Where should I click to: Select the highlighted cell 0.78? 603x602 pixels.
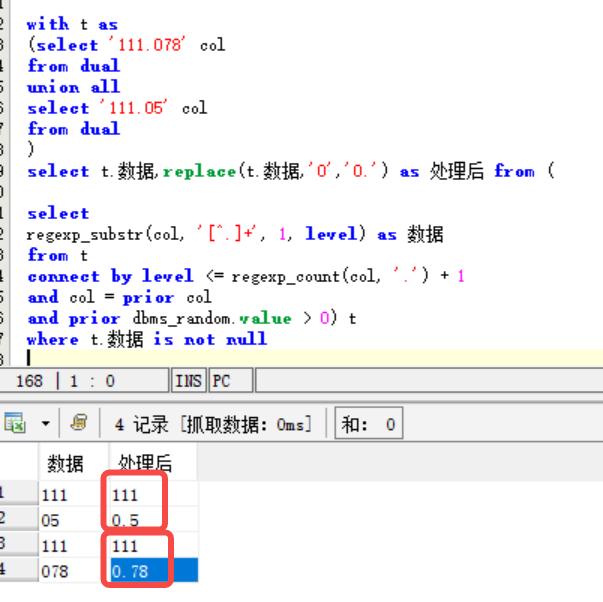click(154, 571)
